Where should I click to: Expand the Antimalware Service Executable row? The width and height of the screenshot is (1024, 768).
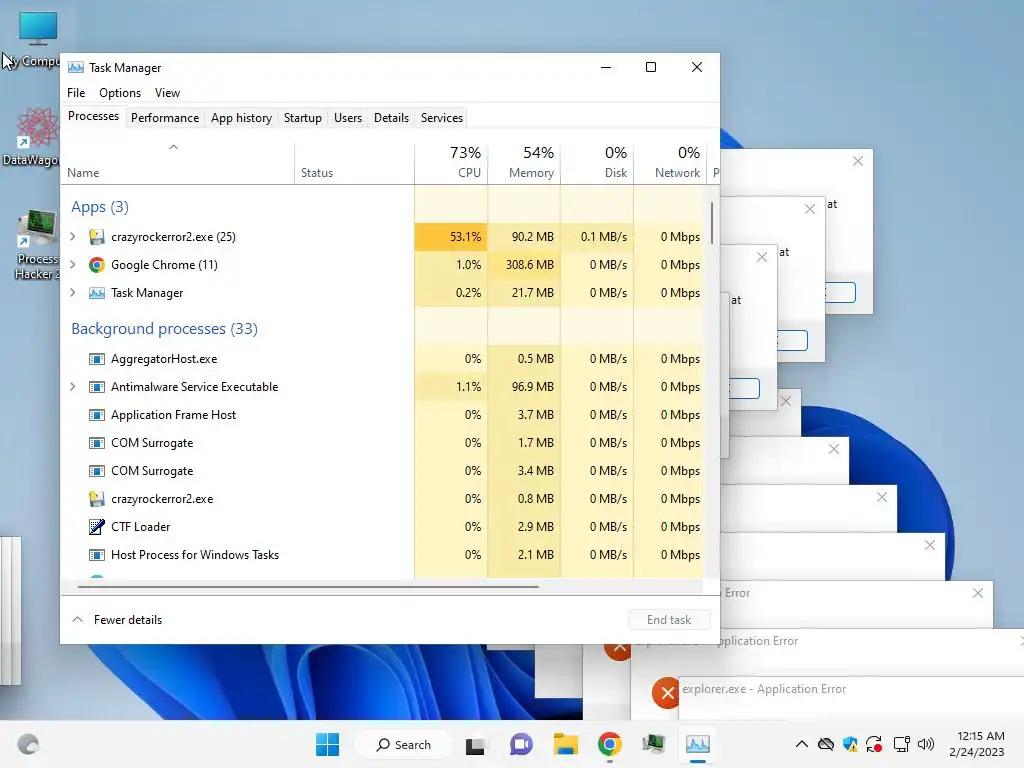point(73,387)
